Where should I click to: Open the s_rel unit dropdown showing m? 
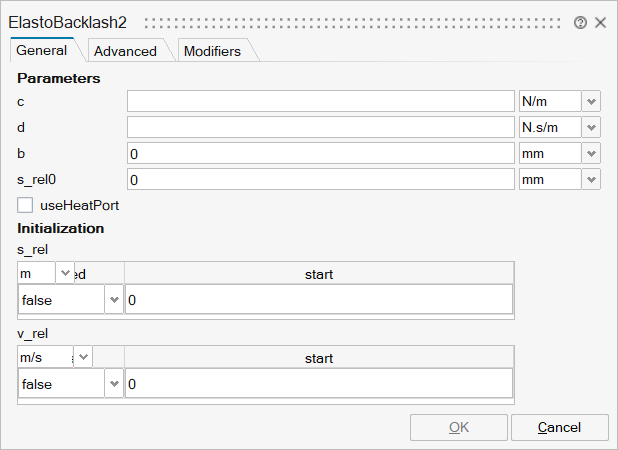tap(65, 273)
